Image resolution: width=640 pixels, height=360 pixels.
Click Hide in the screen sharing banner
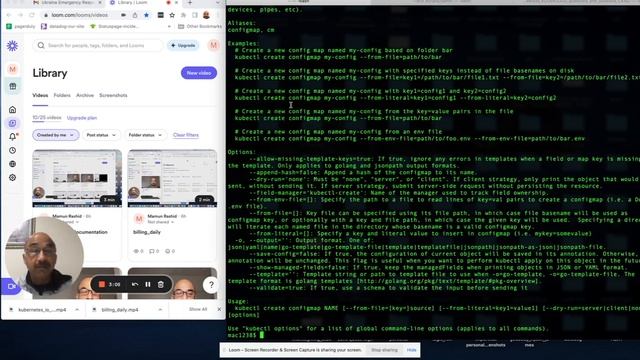coord(411,350)
